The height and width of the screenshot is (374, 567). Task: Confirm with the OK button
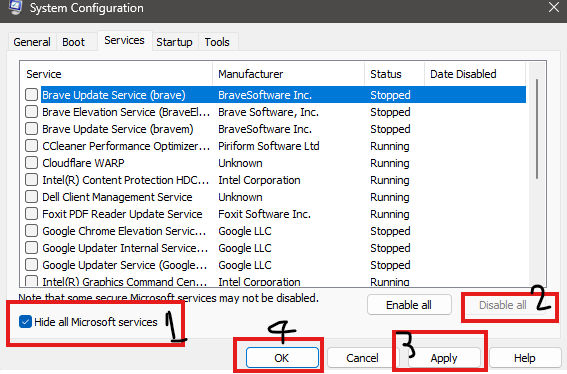tap(282, 358)
